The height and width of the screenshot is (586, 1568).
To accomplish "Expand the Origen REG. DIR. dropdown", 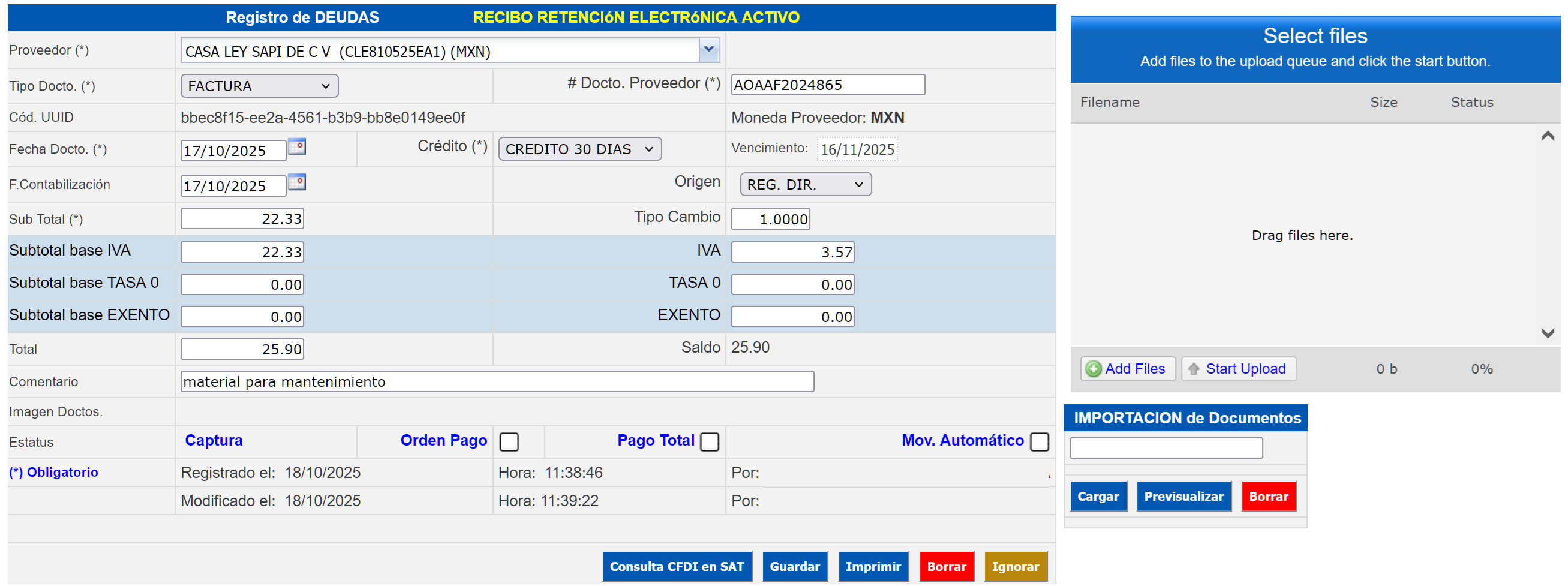I will point(805,184).
